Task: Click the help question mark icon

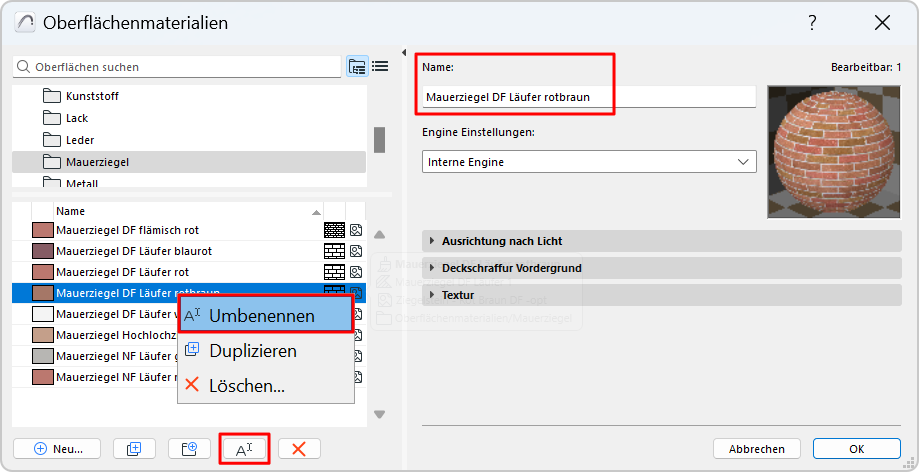Action: (x=811, y=22)
